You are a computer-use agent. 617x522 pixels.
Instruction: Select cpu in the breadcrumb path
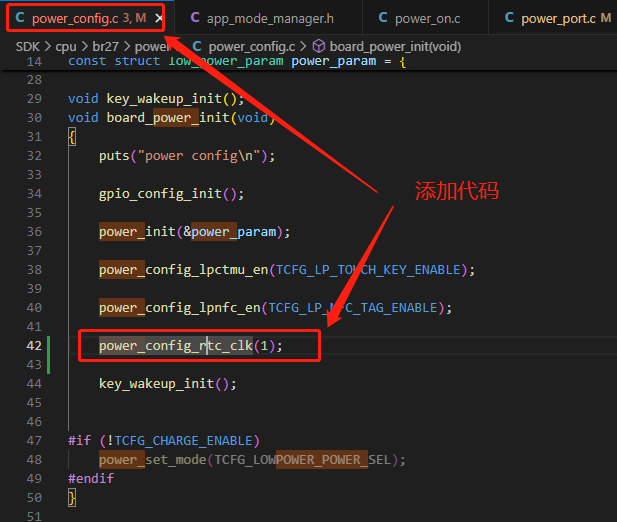tap(66, 47)
